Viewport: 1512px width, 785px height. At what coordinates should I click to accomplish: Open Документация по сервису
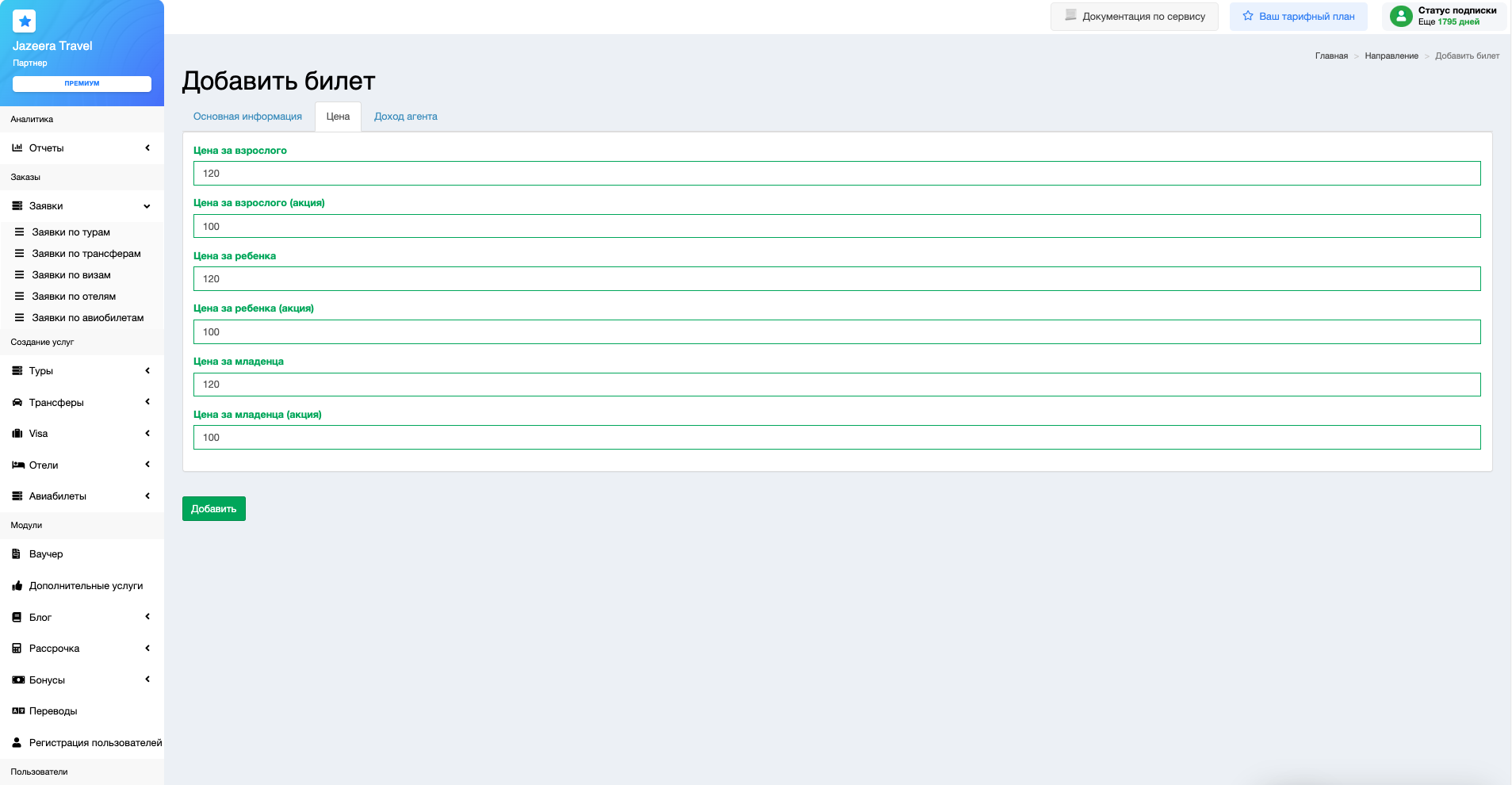coord(1134,17)
